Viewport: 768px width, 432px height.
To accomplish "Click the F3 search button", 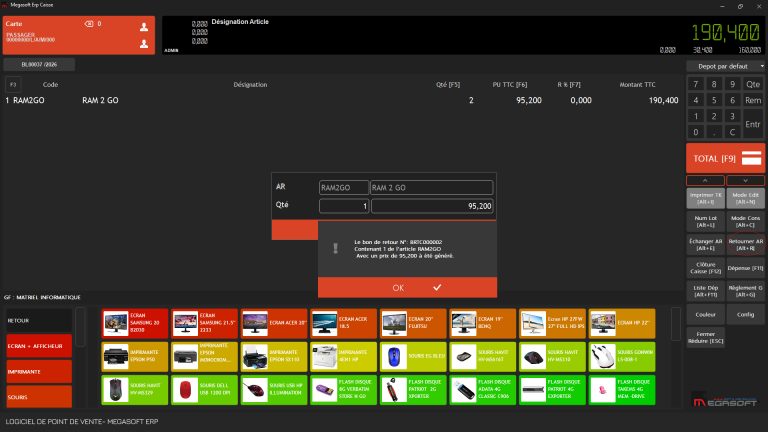I will (13, 85).
